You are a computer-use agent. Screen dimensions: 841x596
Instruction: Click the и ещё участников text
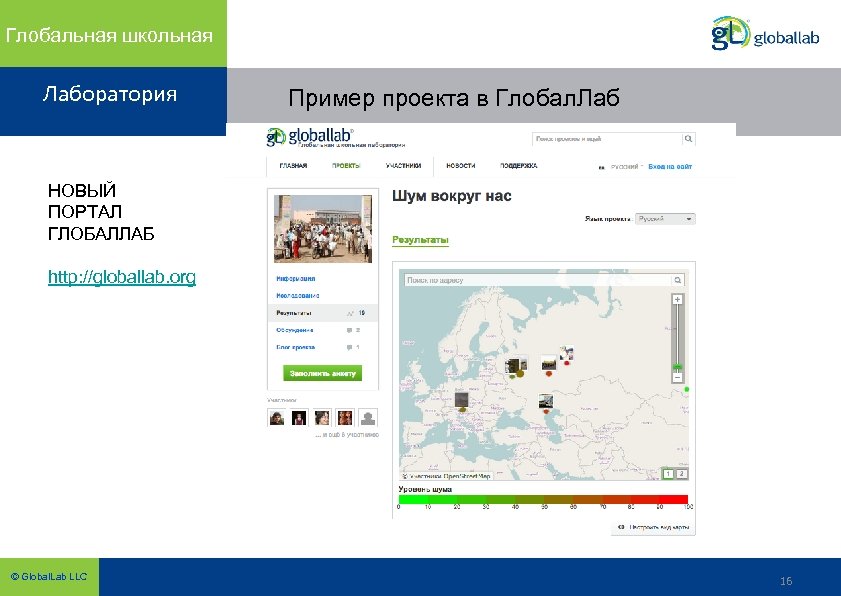pyautogui.click(x=347, y=435)
